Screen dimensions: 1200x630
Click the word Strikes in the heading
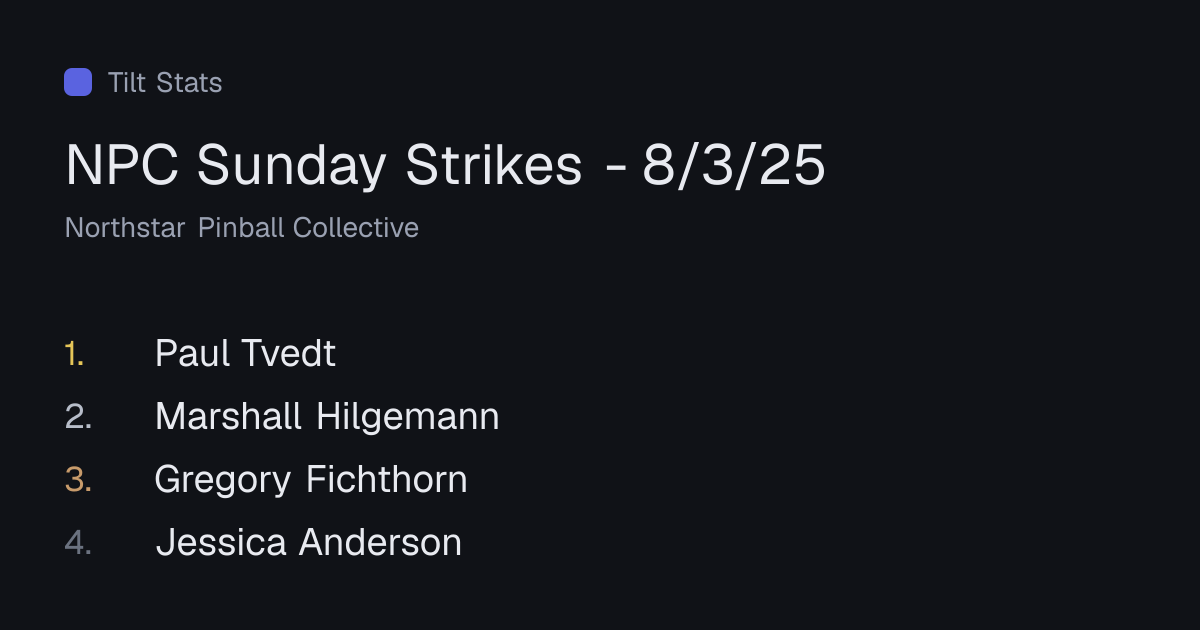(x=493, y=166)
